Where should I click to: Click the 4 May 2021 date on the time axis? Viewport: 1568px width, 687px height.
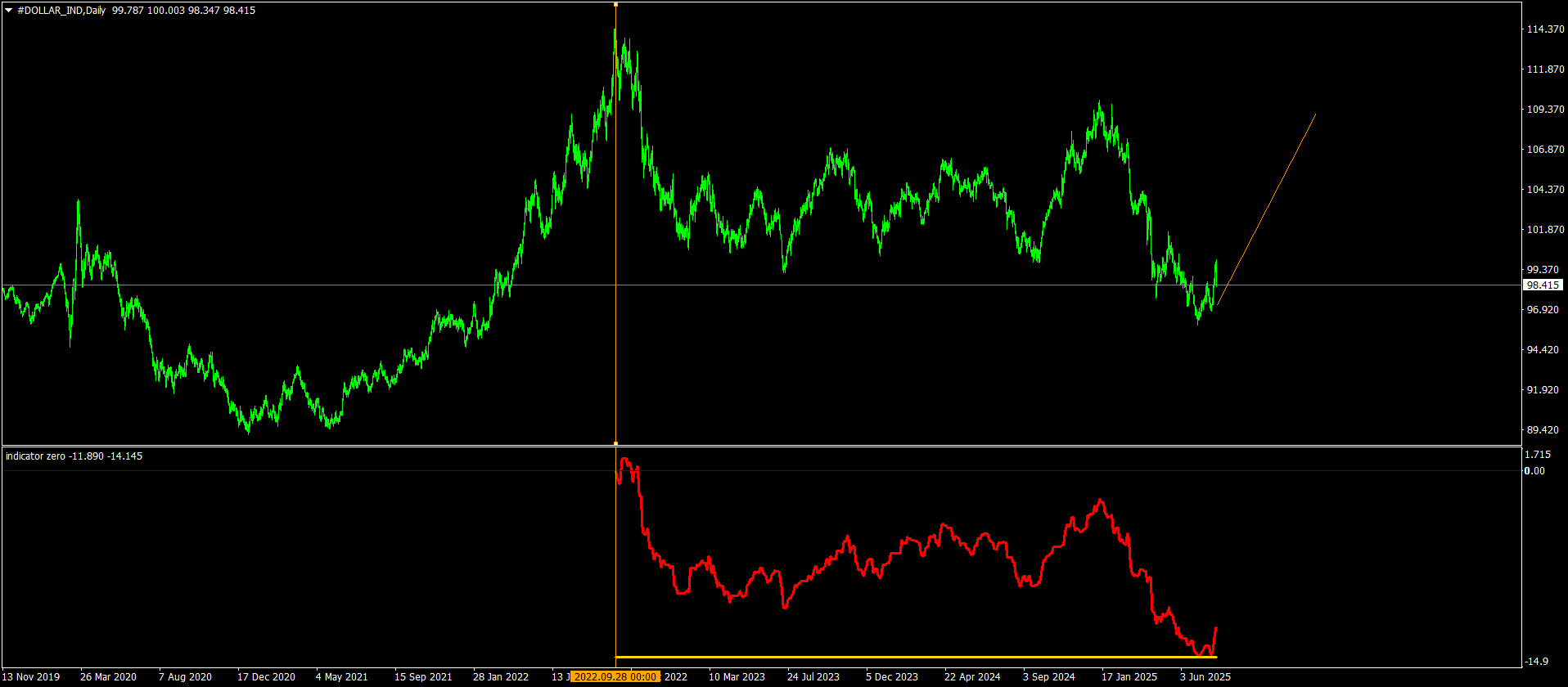[342, 677]
